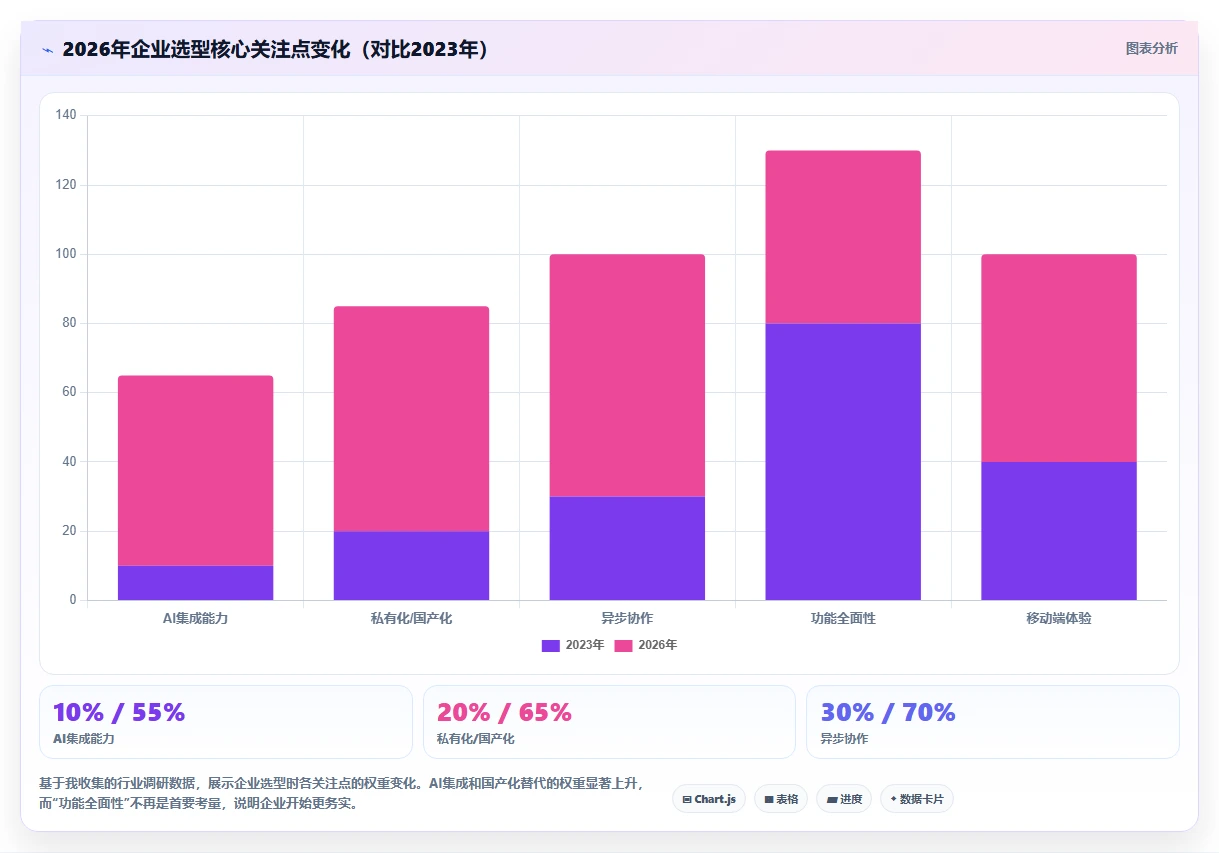Click the pink 2026 bar for AI集成能力
This screenshot has width=1219, height=853.
(x=196, y=471)
